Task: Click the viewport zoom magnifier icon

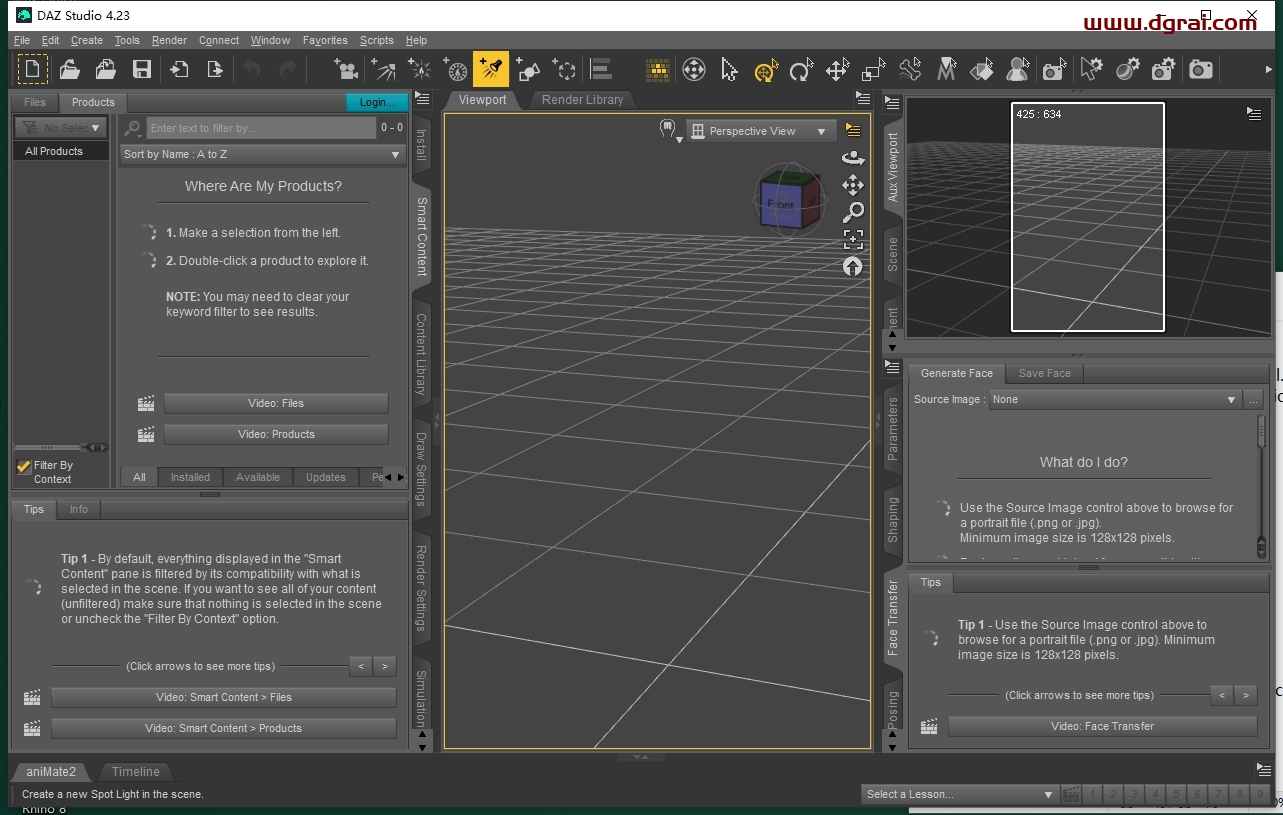Action: pyautogui.click(x=853, y=212)
